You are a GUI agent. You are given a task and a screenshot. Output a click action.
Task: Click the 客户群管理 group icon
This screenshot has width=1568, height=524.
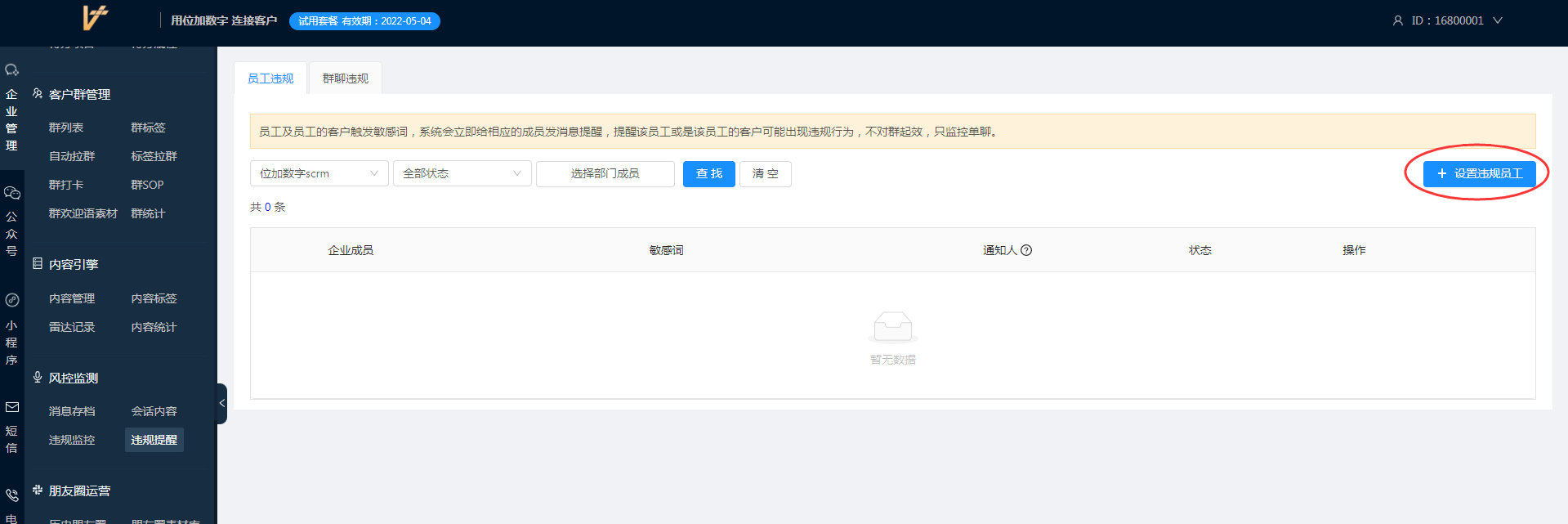pyautogui.click(x=38, y=94)
